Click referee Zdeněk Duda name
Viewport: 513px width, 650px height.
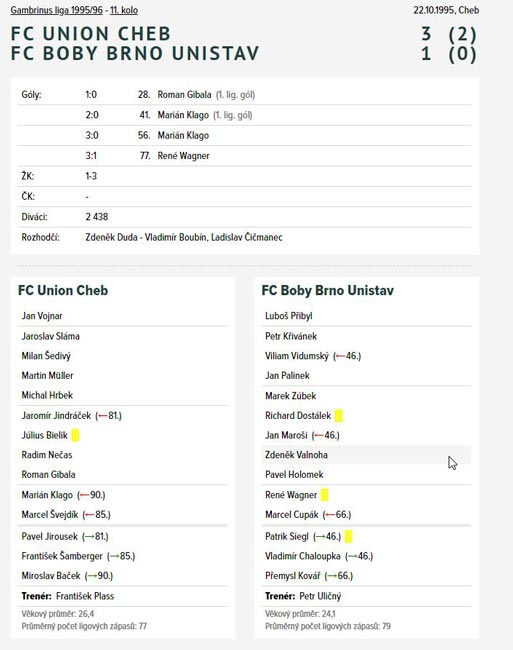pos(111,238)
